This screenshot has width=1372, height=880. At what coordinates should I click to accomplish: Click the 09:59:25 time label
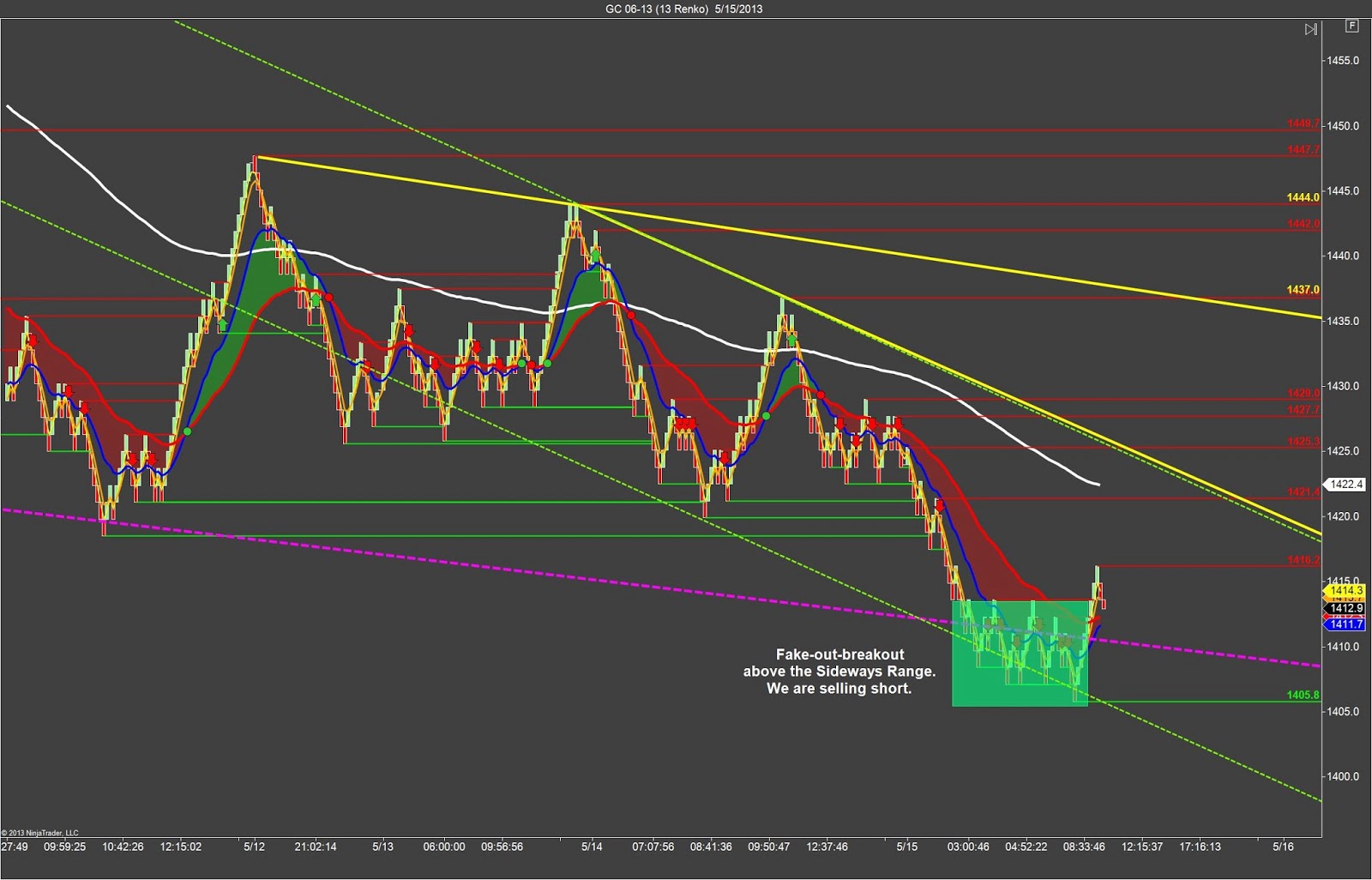[65, 847]
